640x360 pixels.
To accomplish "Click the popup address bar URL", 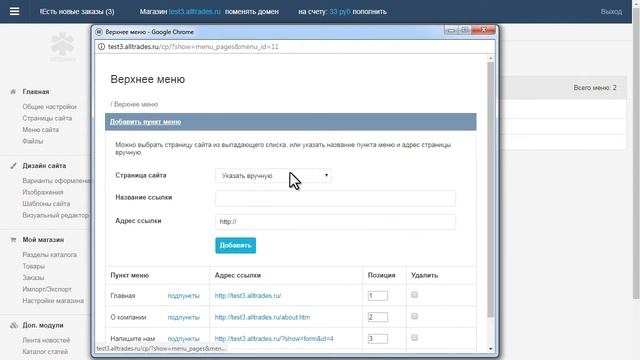I will (193, 47).
